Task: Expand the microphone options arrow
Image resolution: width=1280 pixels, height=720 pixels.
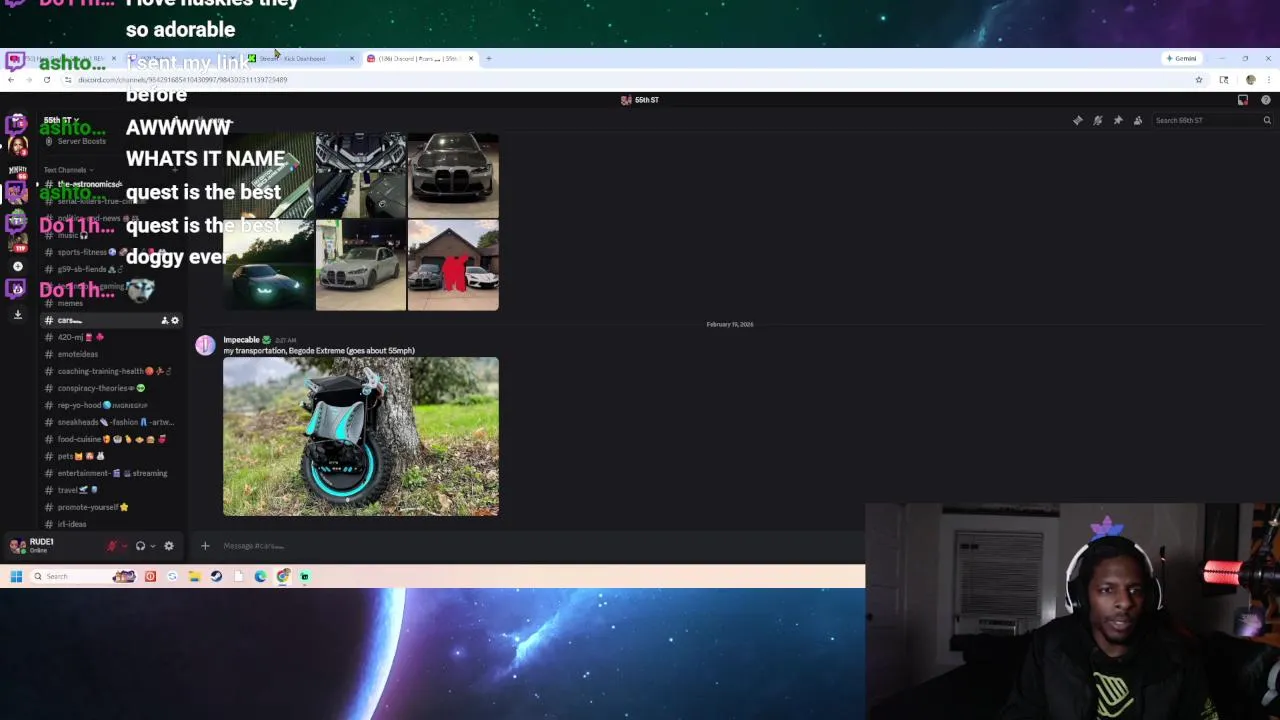Action: pyautogui.click(x=124, y=546)
